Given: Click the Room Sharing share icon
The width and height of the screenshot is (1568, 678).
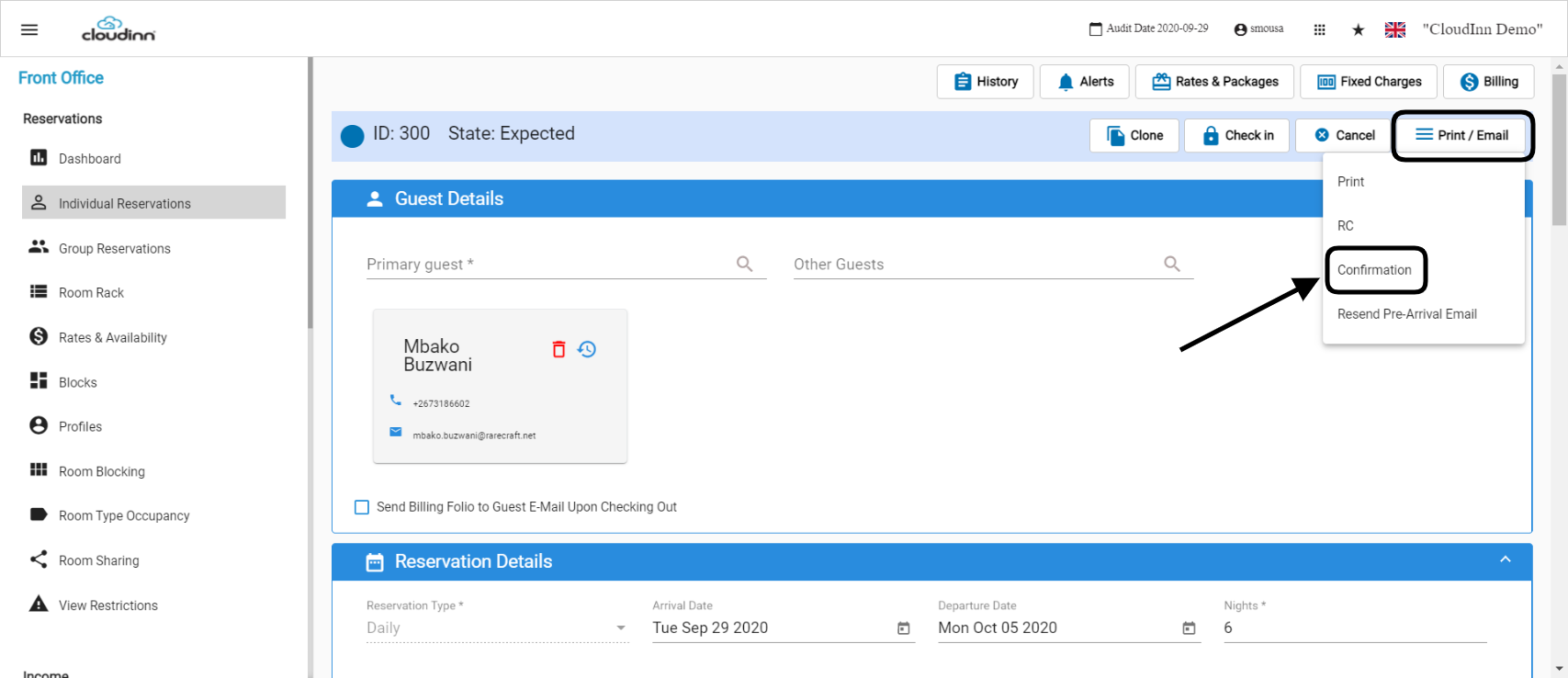Looking at the screenshot, I should tap(39, 559).
